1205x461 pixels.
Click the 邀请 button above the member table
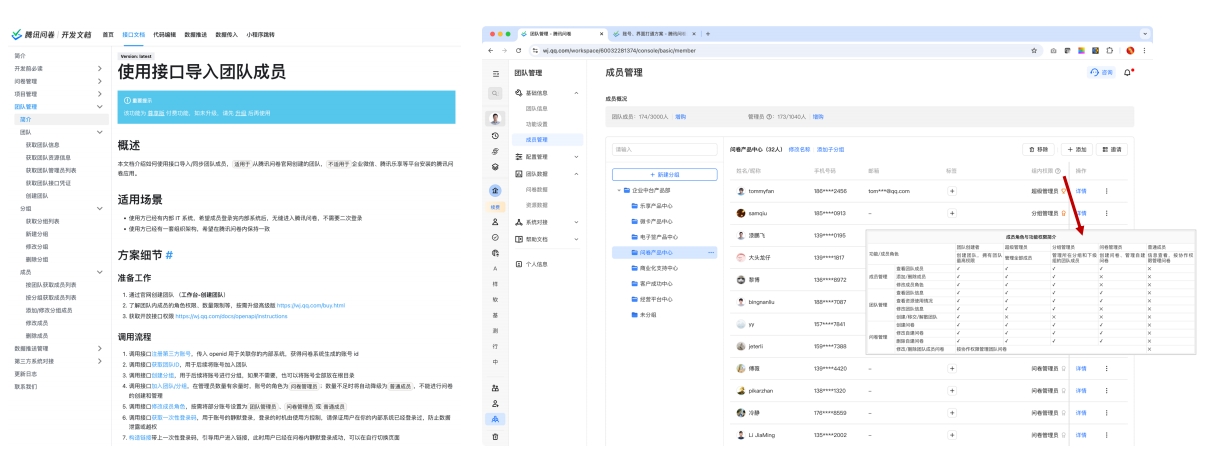pyautogui.click(x=1113, y=148)
